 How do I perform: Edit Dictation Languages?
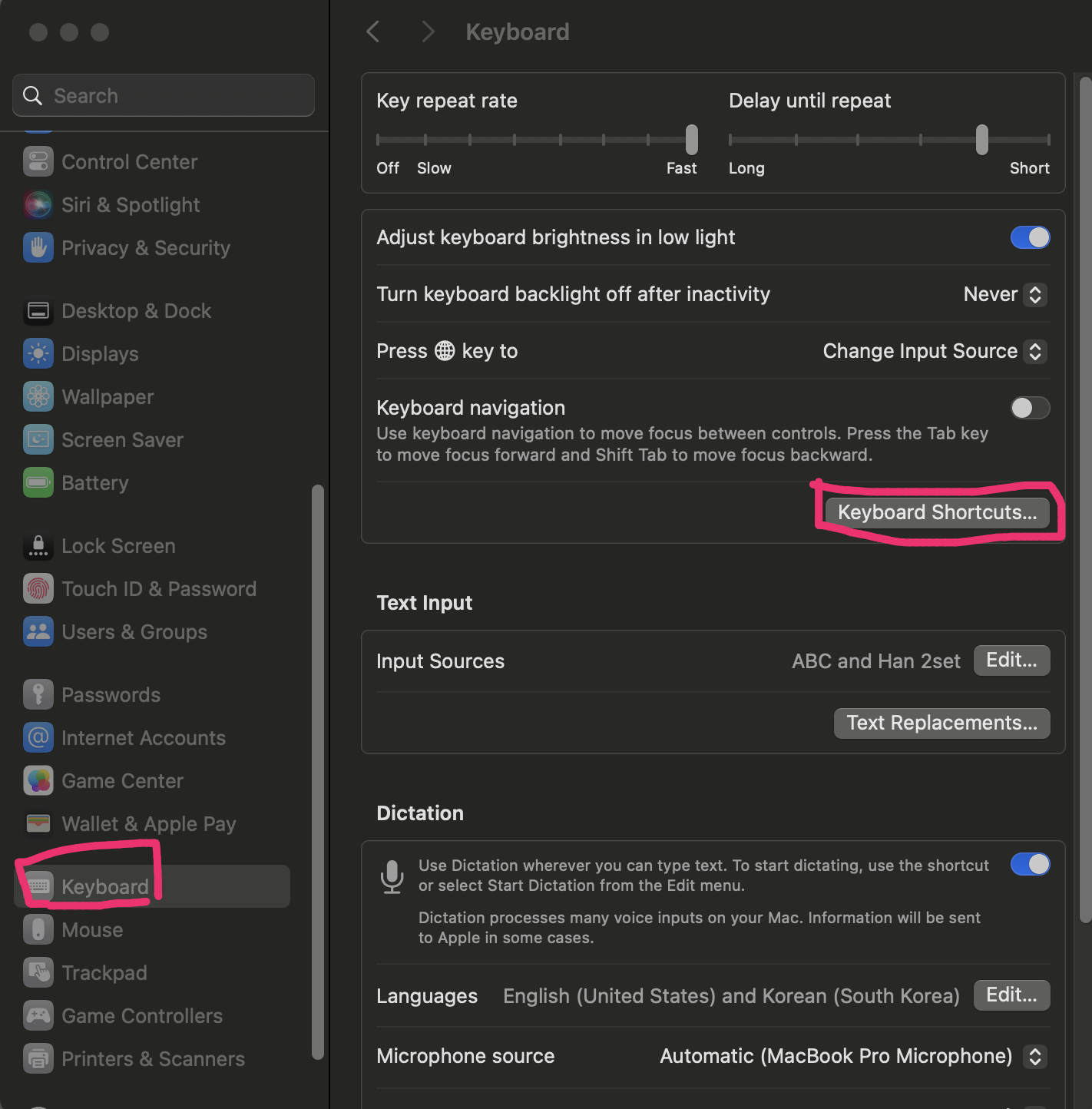click(x=1011, y=995)
